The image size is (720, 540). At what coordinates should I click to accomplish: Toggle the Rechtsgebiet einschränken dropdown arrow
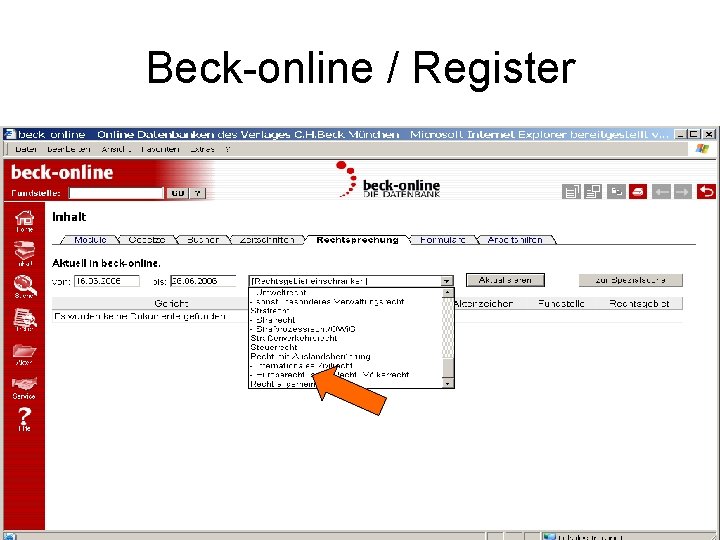pos(446,281)
